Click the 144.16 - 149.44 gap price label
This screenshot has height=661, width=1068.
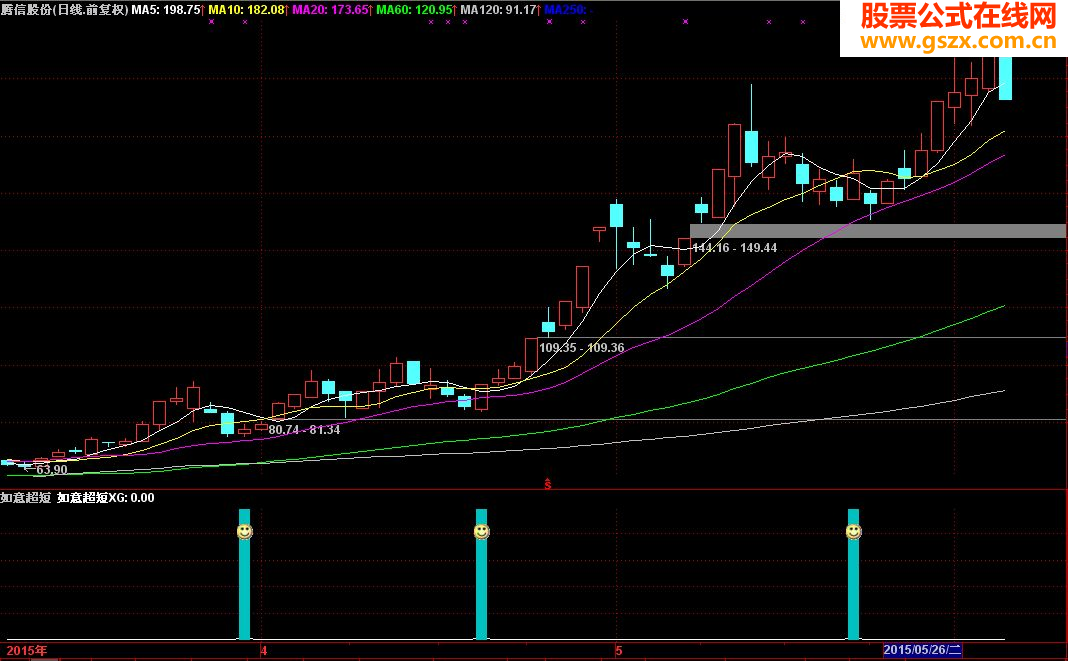click(x=734, y=247)
